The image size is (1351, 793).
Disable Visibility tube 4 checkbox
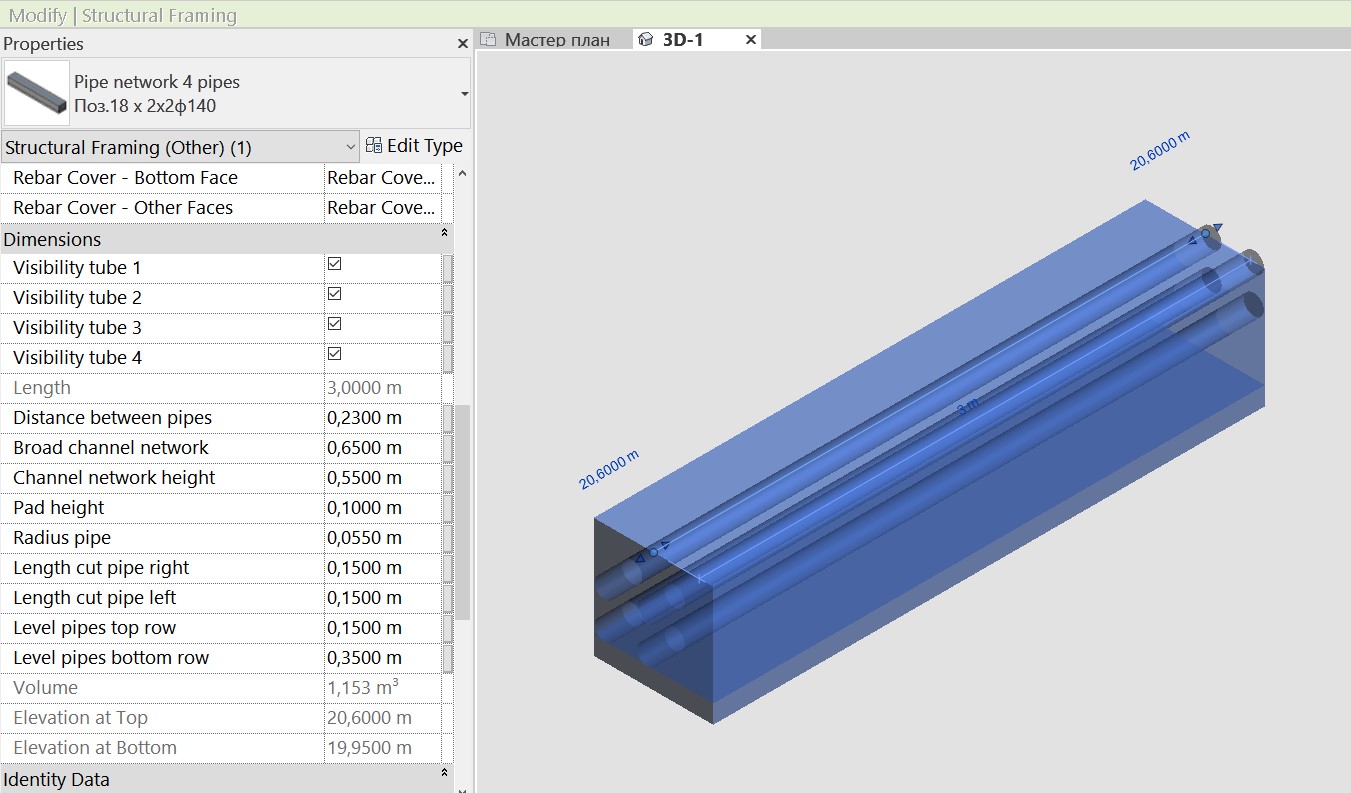click(335, 354)
